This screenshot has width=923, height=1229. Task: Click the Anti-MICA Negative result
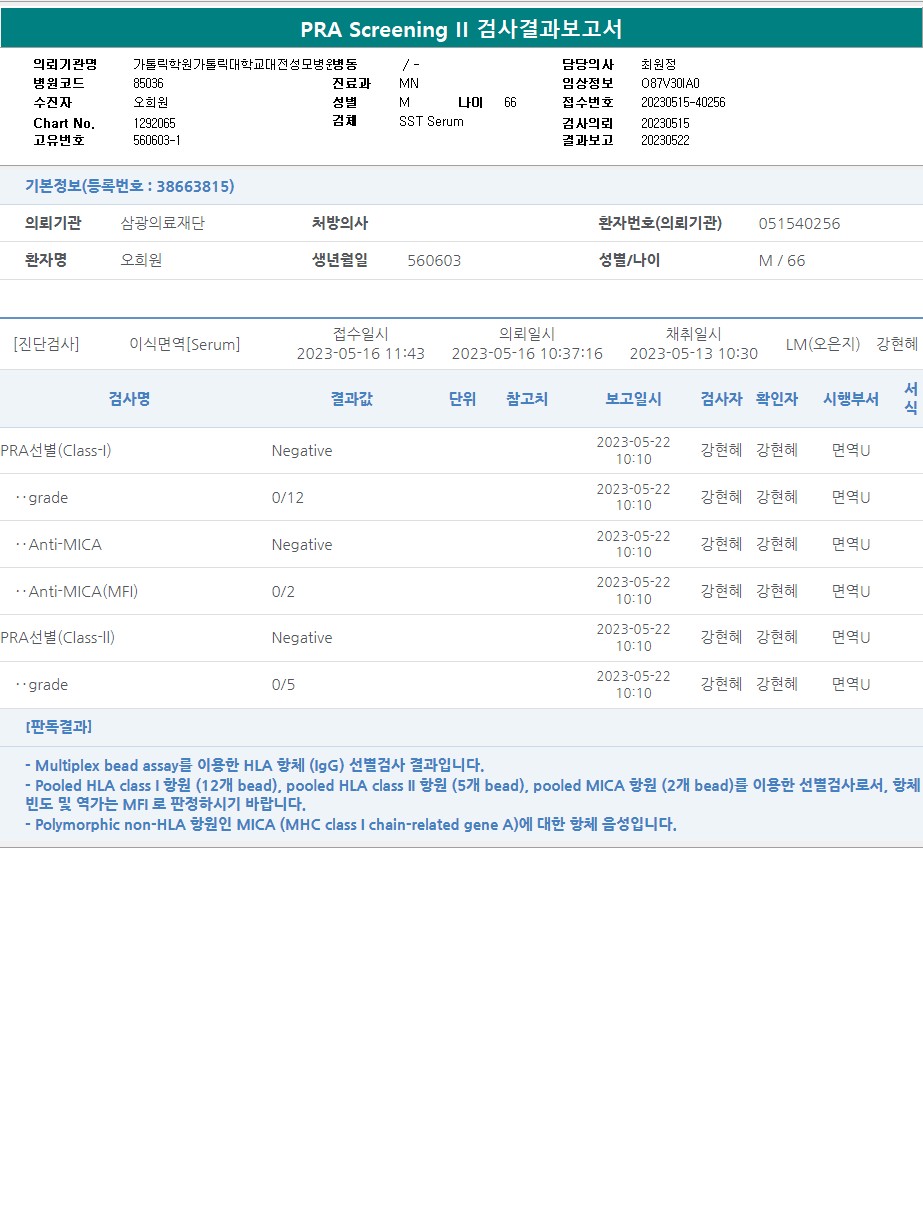[302, 545]
